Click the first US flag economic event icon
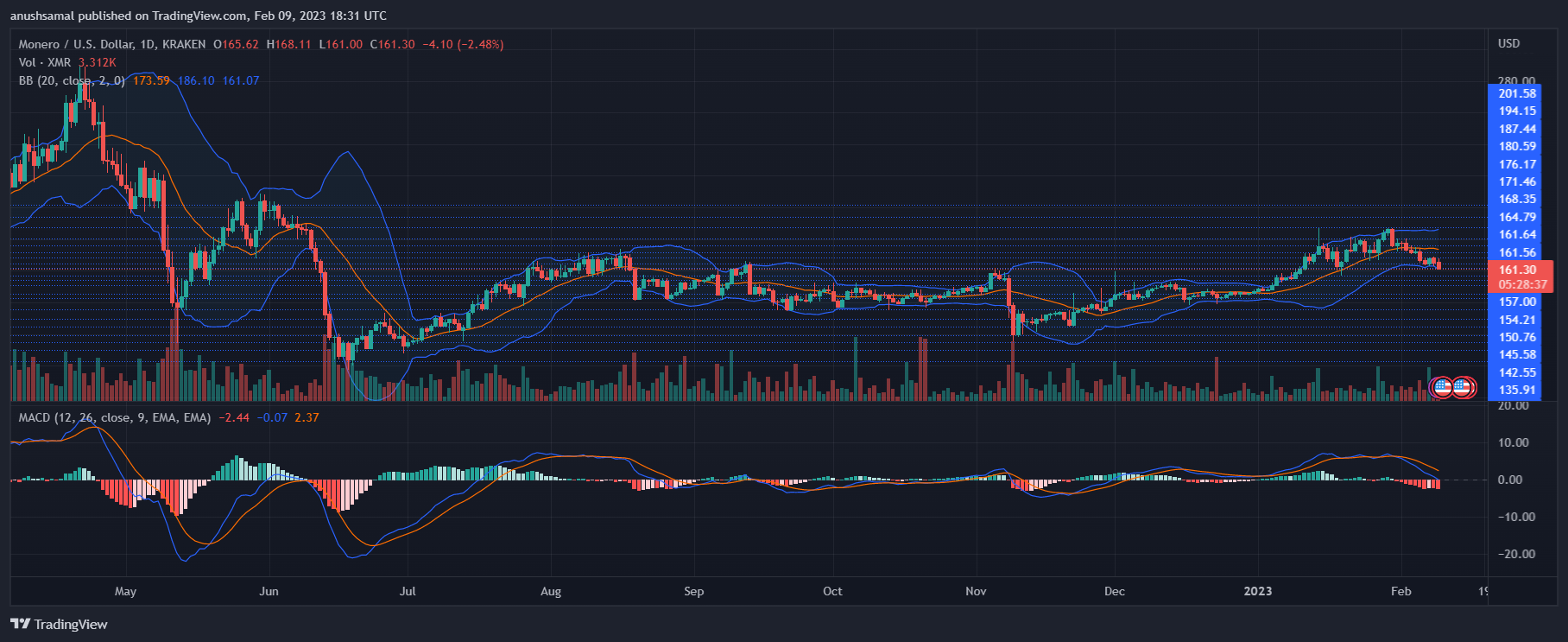 [x=1442, y=387]
